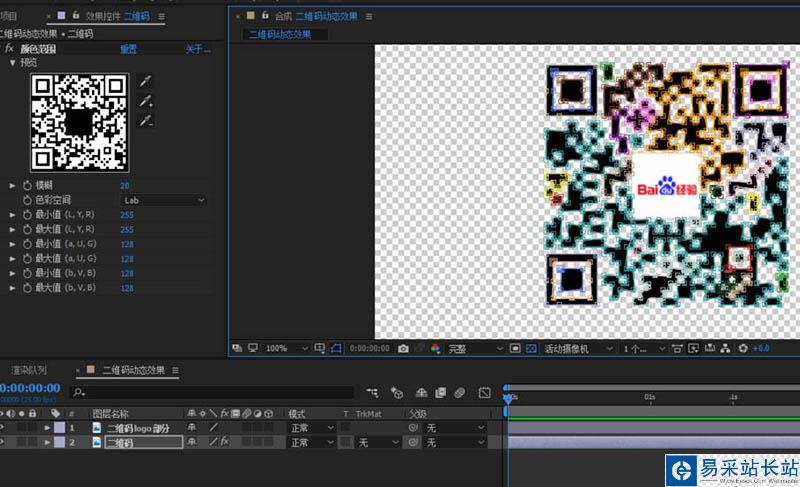Image resolution: width=800 pixels, height=487 pixels.
Task: Toggle hide shy layers icon
Action: pos(421,393)
